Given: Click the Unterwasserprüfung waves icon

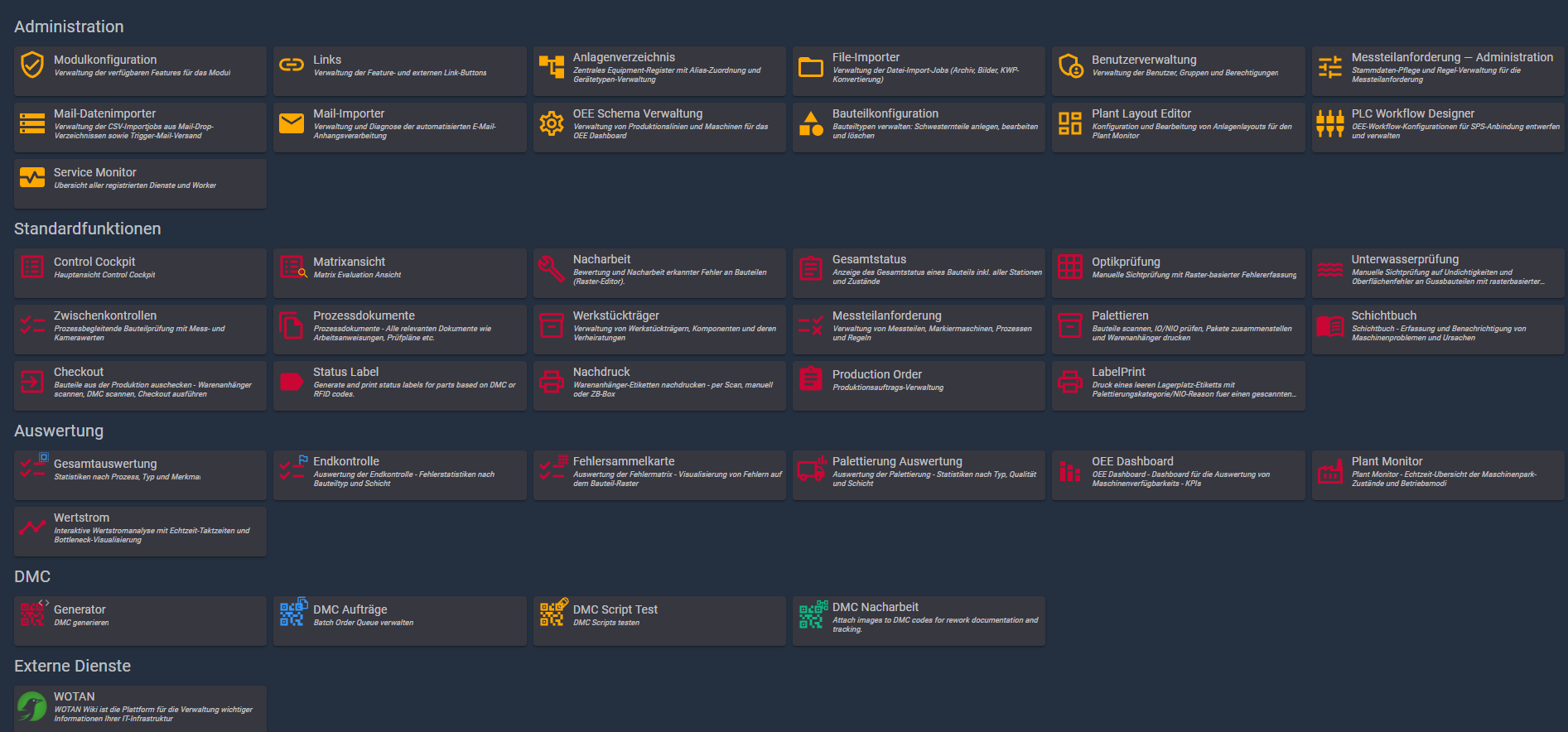Looking at the screenshot, I should [1330, 269].
